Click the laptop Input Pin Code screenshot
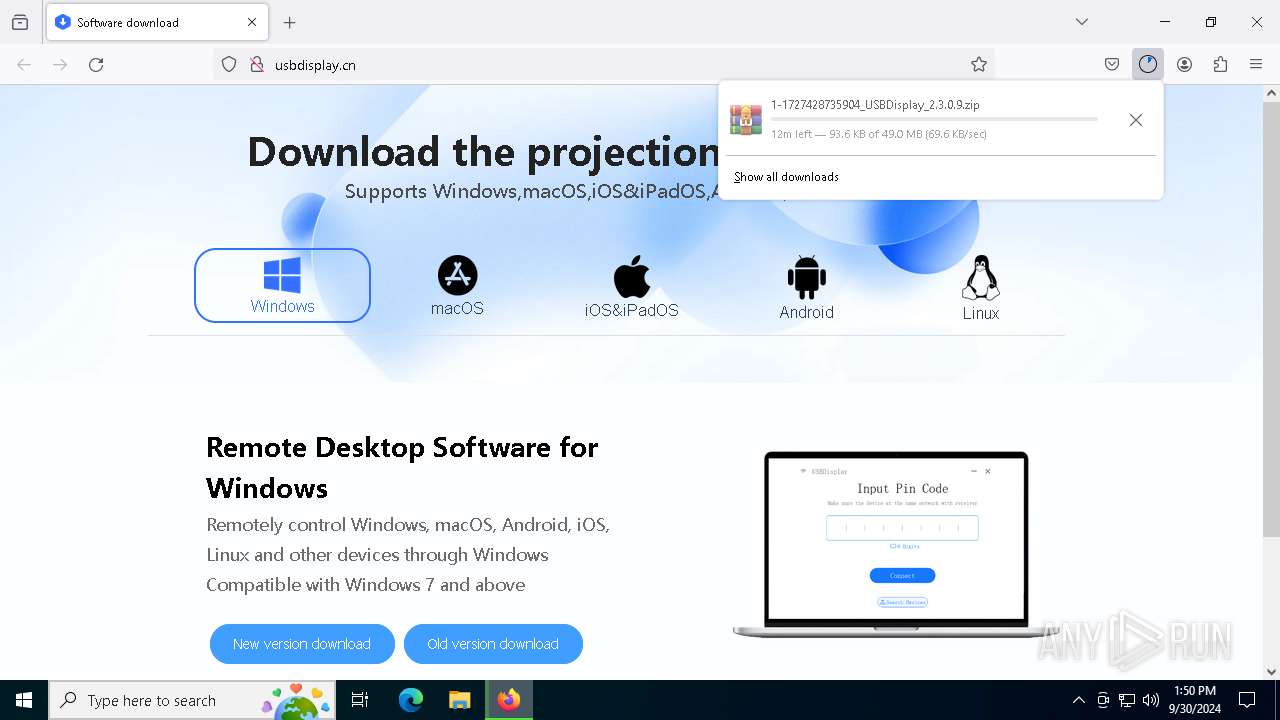 [896, 544]
